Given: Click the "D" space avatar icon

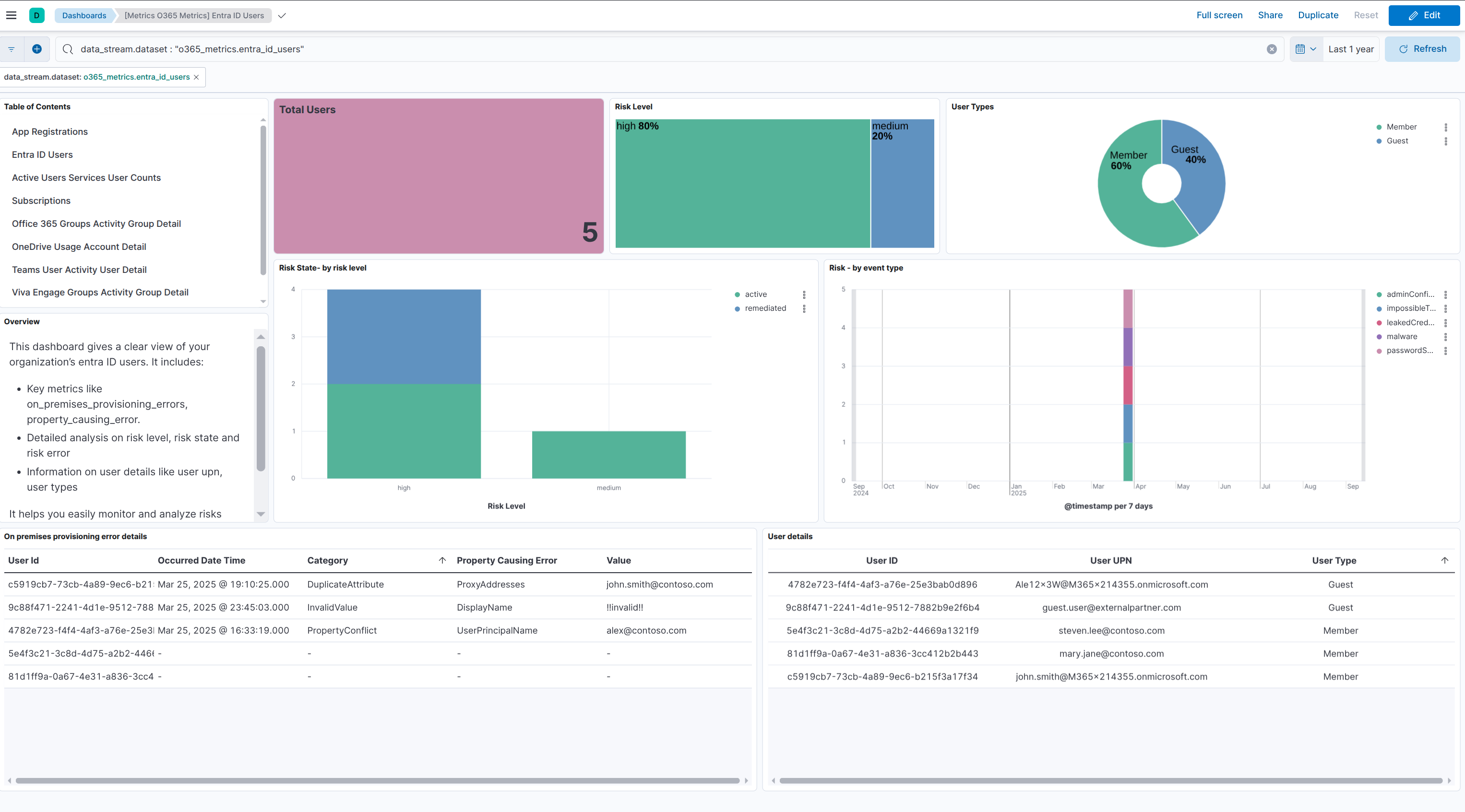Looking at the screenshot, I should click(36, 15).
